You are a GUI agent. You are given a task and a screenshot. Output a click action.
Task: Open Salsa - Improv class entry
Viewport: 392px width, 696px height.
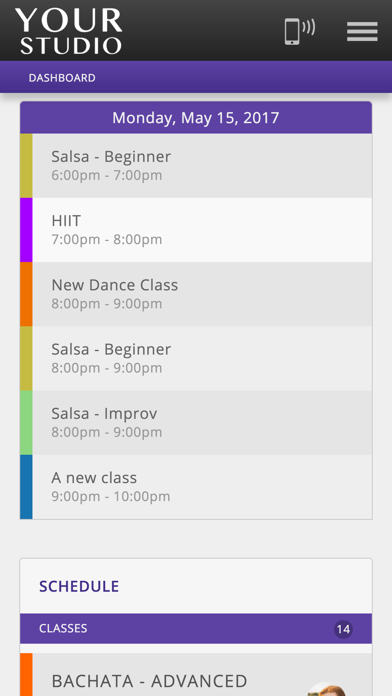point(196,423)
